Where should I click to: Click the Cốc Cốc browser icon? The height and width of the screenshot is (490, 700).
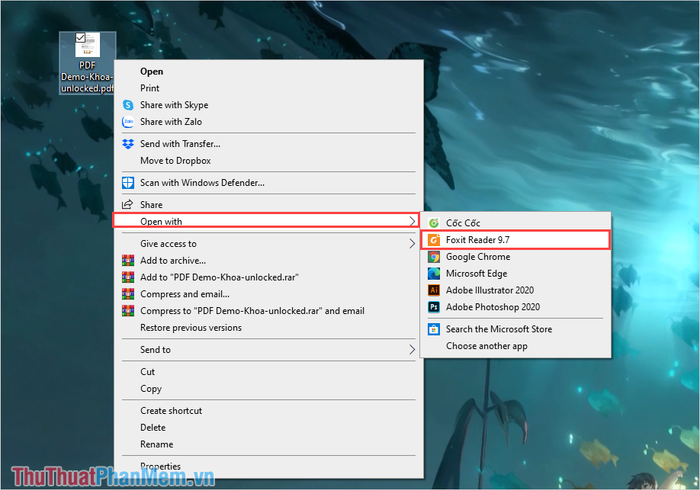pos(434,223)
